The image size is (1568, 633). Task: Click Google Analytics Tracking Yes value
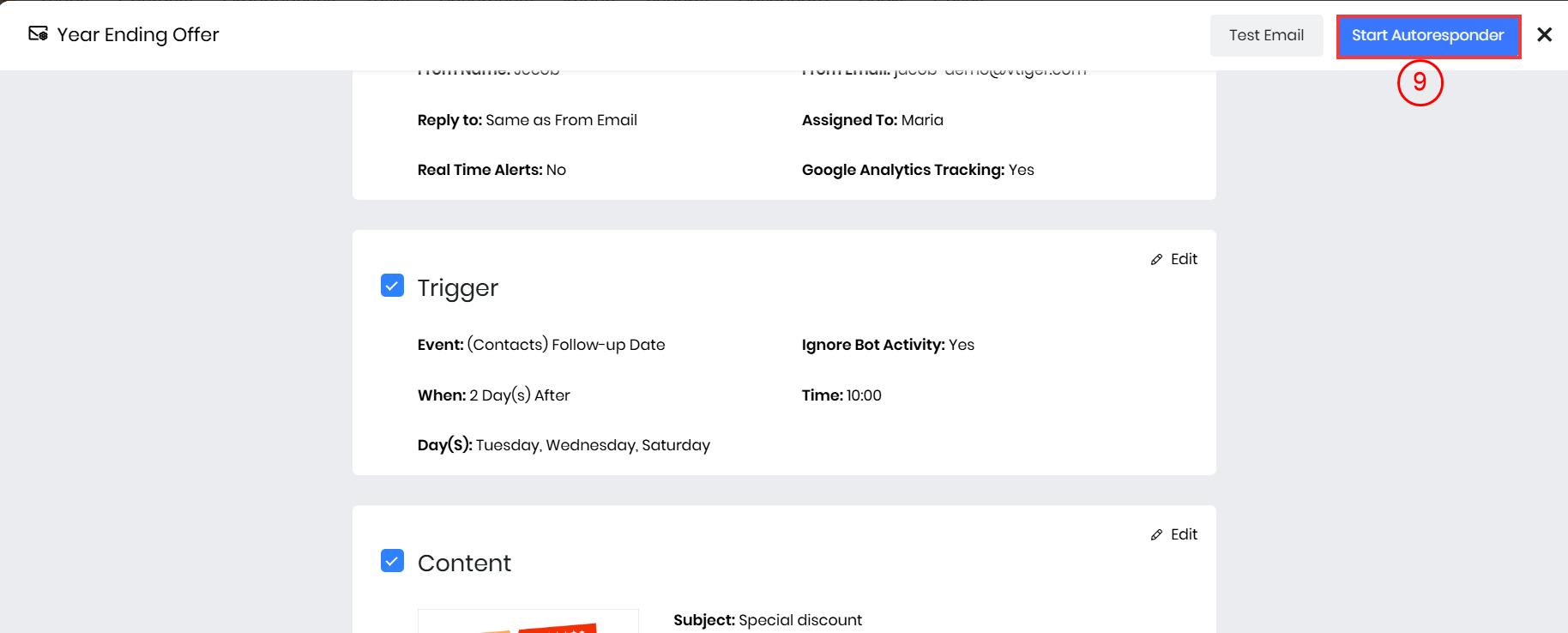point(1021,170)
